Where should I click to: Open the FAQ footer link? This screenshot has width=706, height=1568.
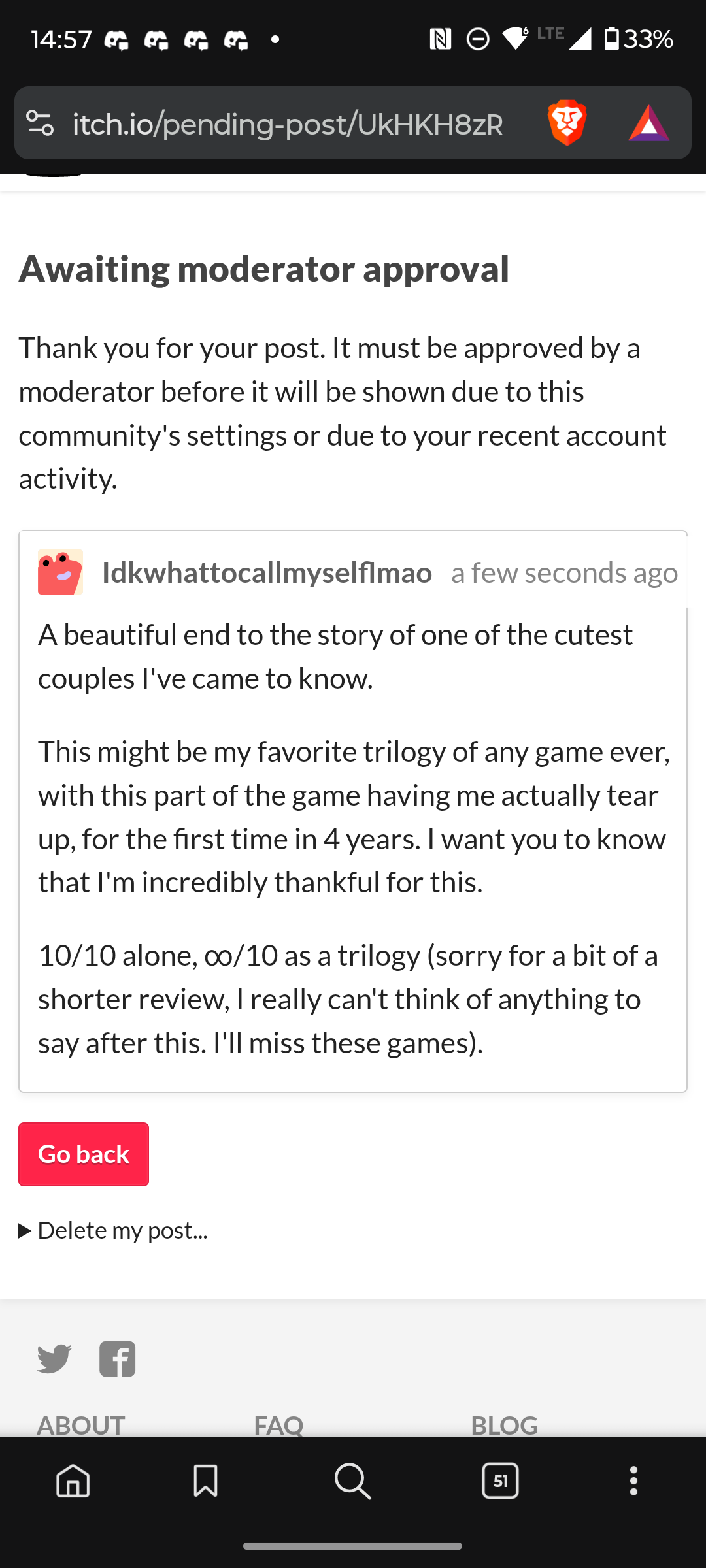click(x=278, y=1424)
